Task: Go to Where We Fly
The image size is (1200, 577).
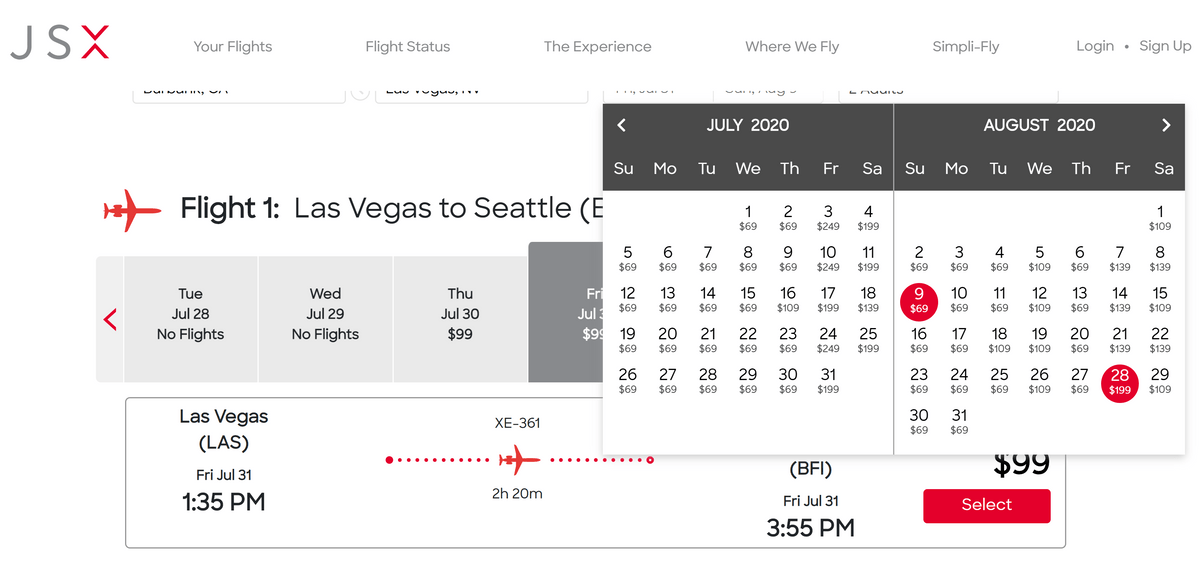Action: point(792,46)
